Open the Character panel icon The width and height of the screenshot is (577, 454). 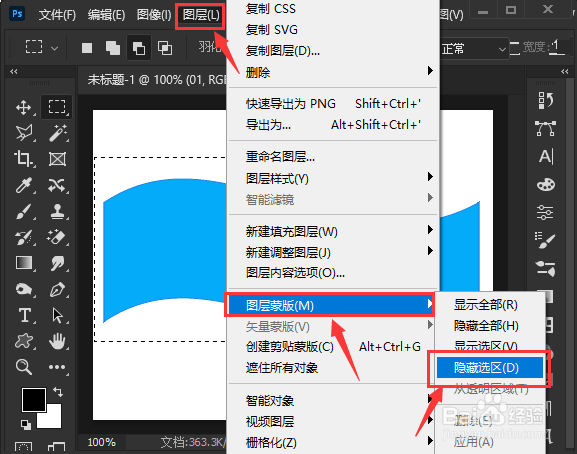click(x=546, y=156)
